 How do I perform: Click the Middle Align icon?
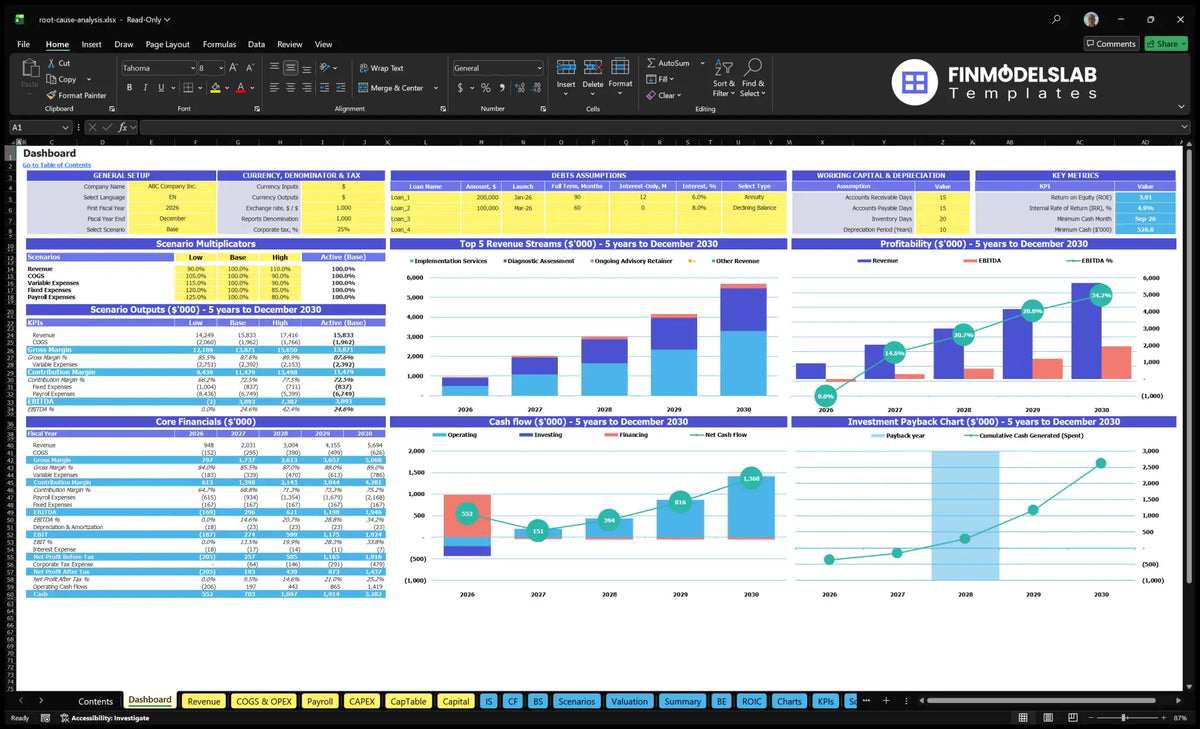coord(290,68)
